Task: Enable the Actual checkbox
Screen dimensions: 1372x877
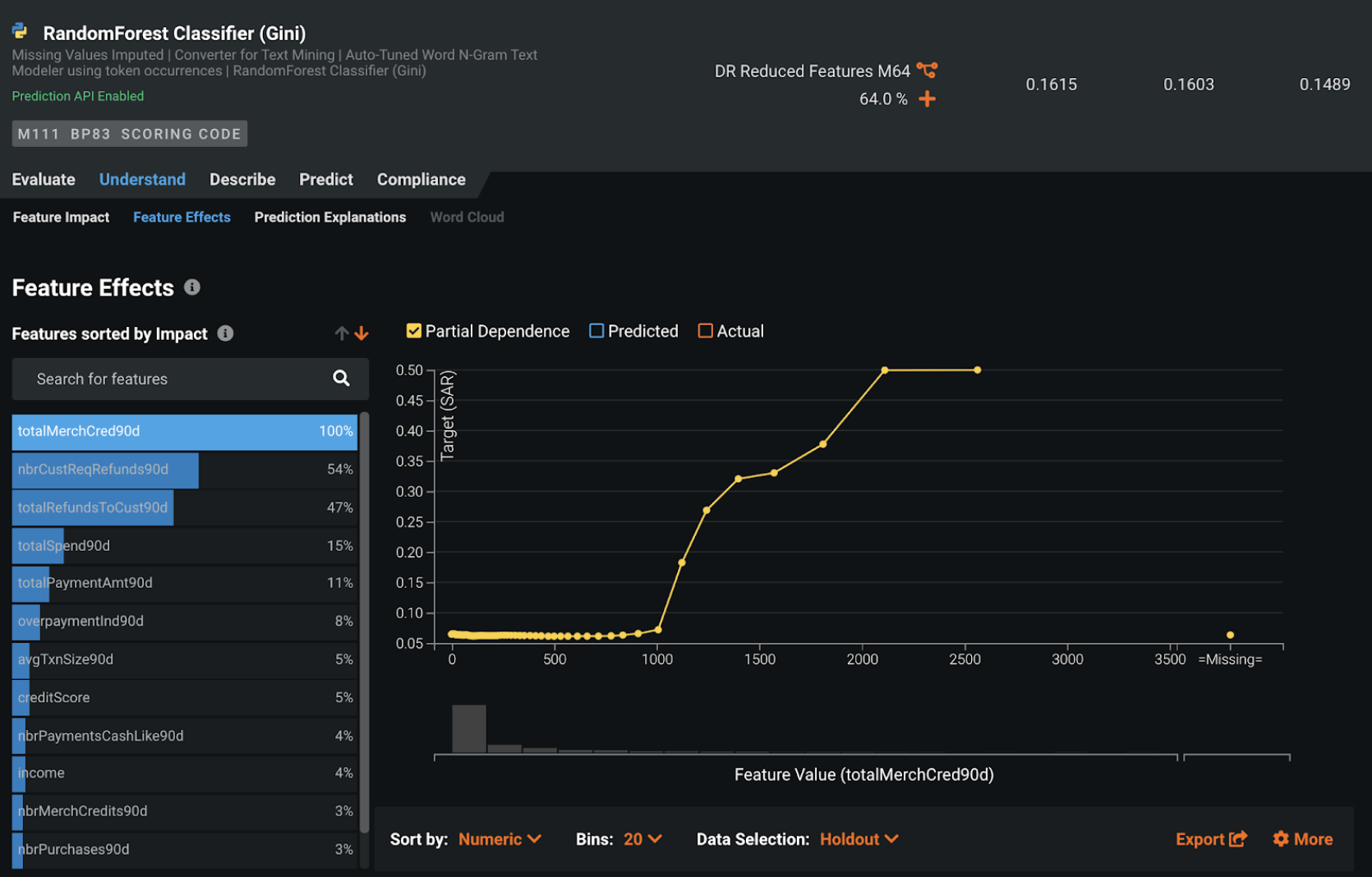Action: coord(705,331)
